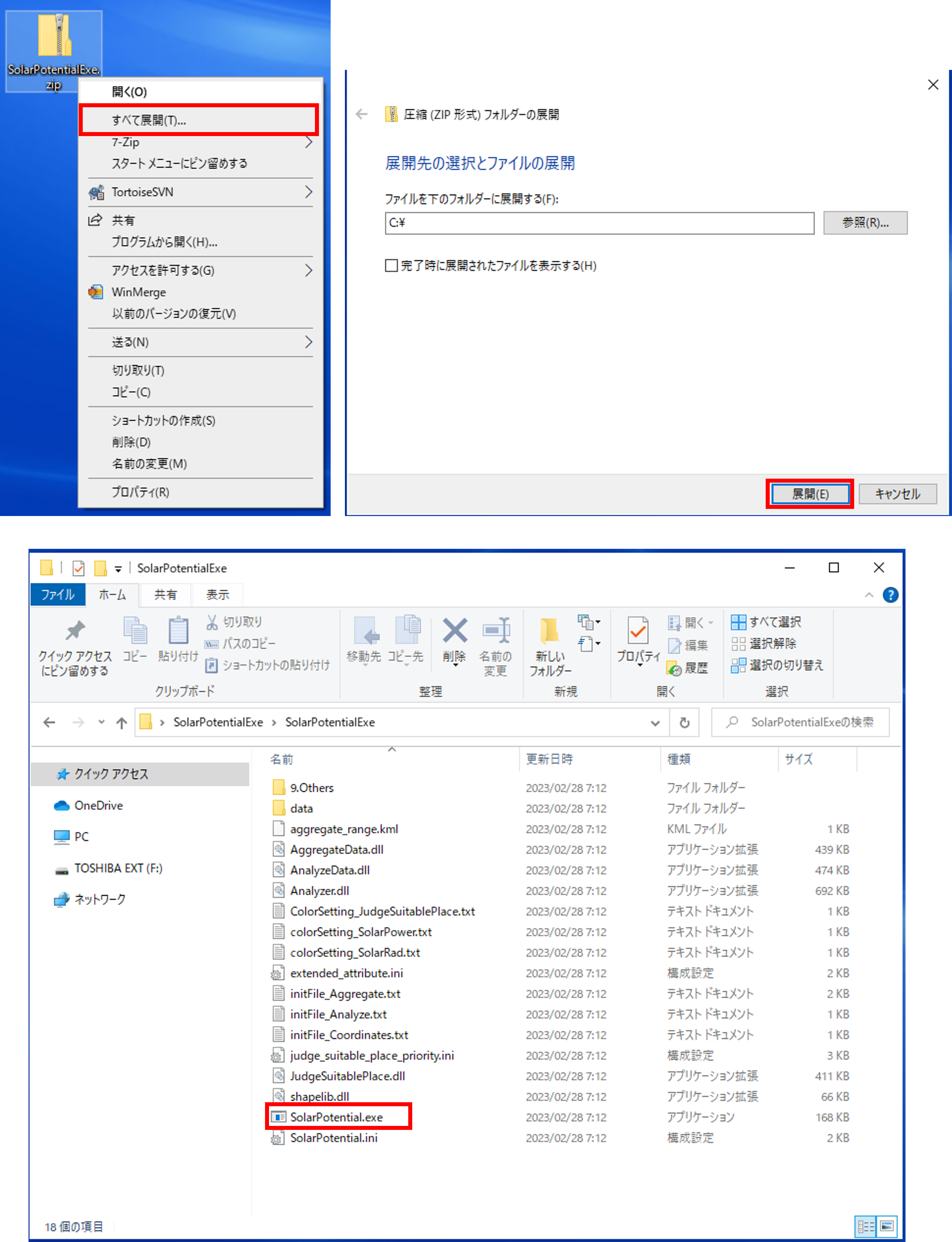Click the extraction destination path field
The width and height of the screenshot is (952, 1242).
[x=599, y=223]
